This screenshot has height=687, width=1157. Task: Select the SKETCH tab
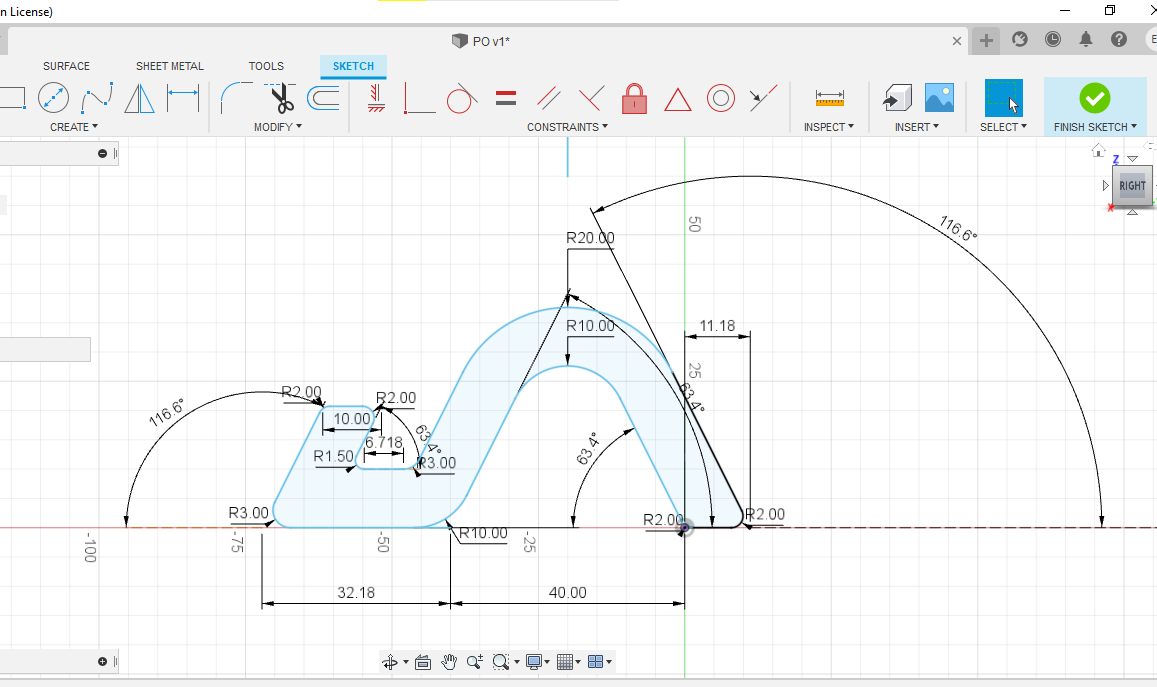coord(353,66)
